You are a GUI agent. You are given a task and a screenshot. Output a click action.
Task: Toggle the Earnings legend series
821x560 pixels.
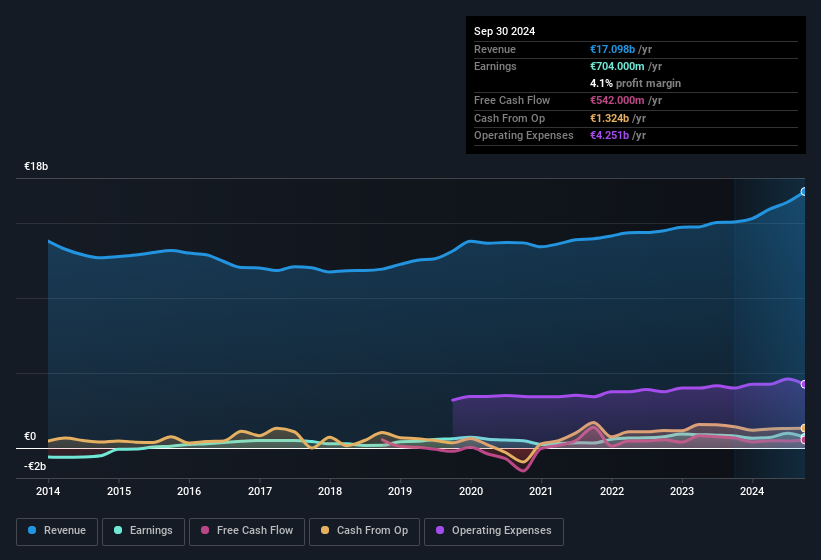point(143,531)
